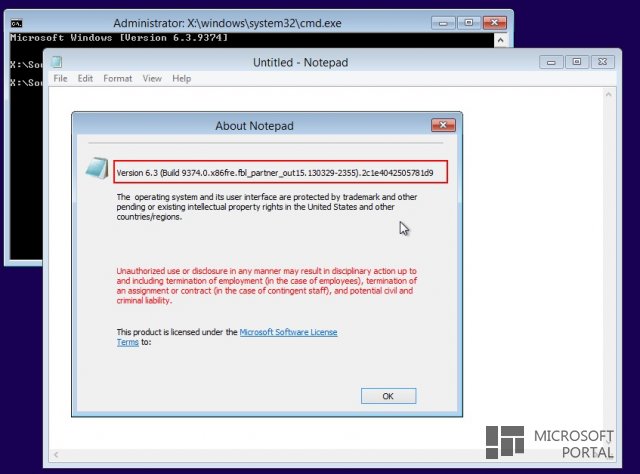The image size is (640, 474).
Task: Minimize the Untitled - Notepad window
Action: coord(551,62)
